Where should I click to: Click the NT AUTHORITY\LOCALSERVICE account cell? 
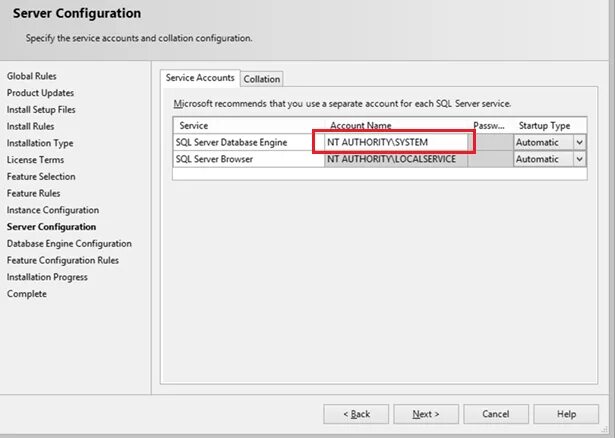click(x=396, y=159)
